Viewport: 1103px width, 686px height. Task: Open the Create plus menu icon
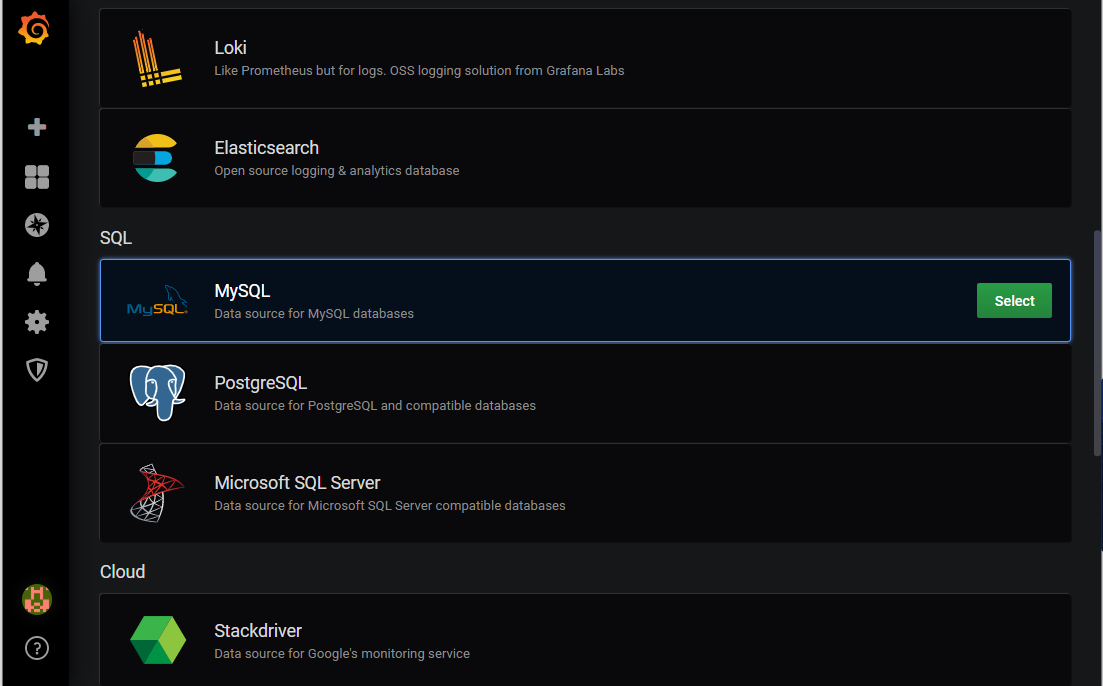(x=37, y=127)
